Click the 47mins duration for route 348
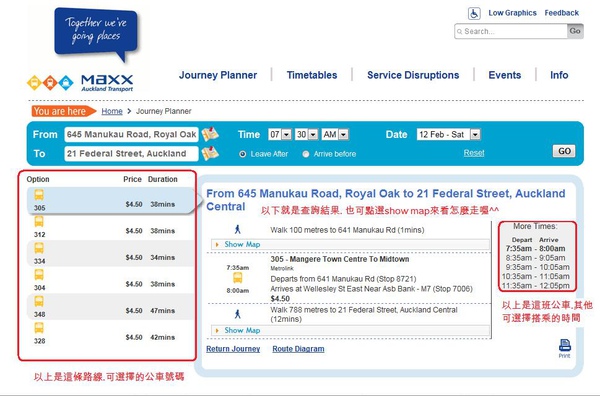Screen dimensions: 600x396 [x=163, y=311]
